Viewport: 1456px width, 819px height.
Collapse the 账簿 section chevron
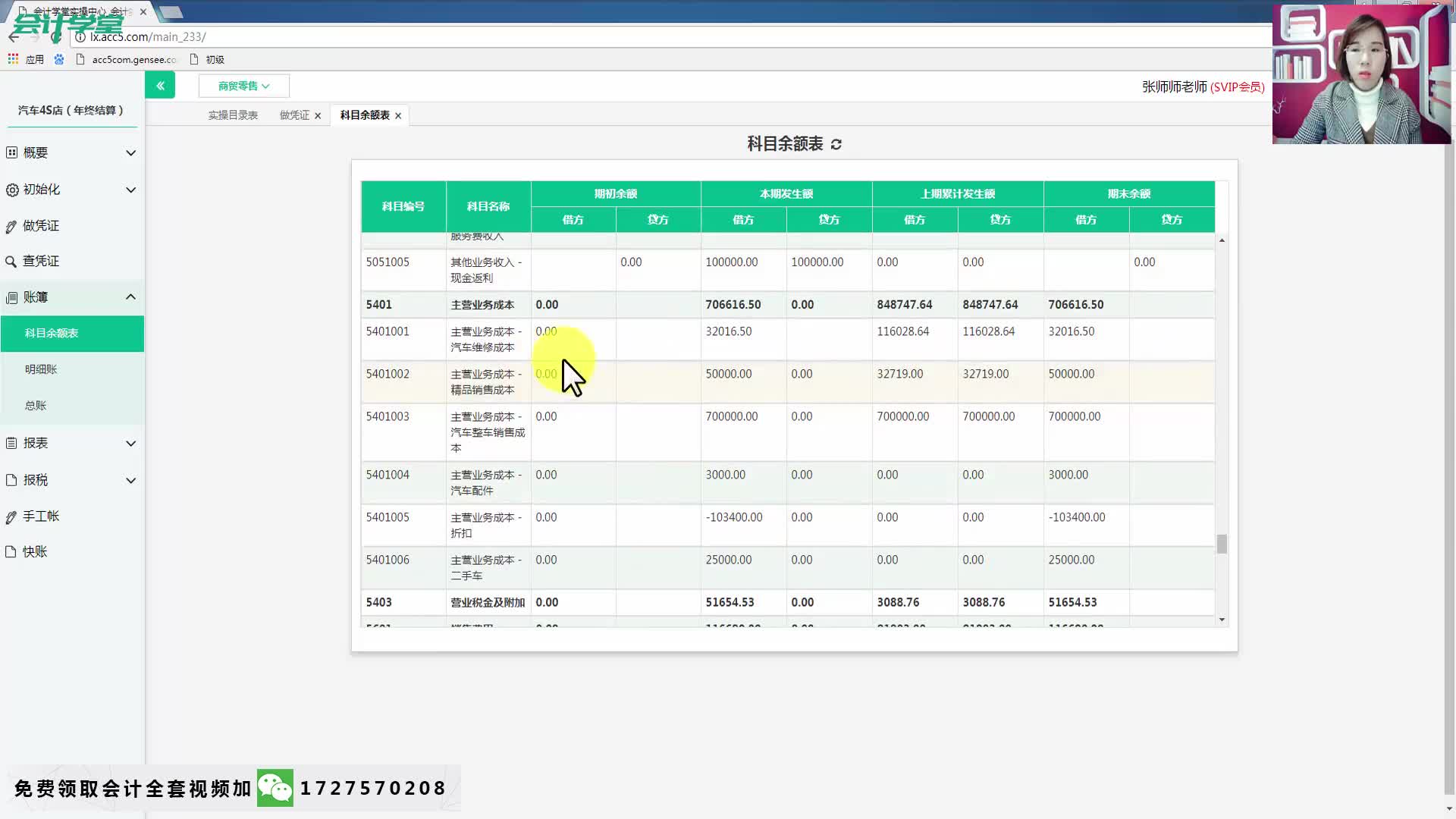coord(130,297)
